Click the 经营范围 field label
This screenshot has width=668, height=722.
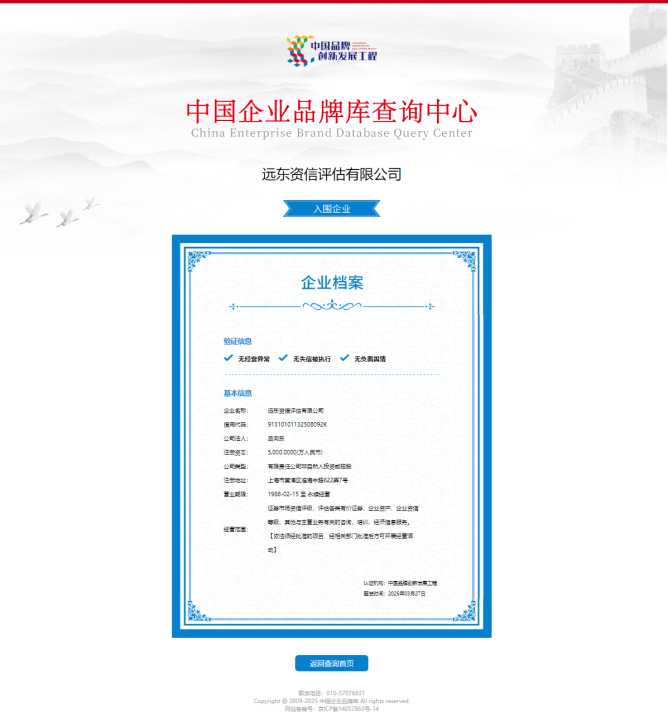pyautogui.click(x=236, y=529)
